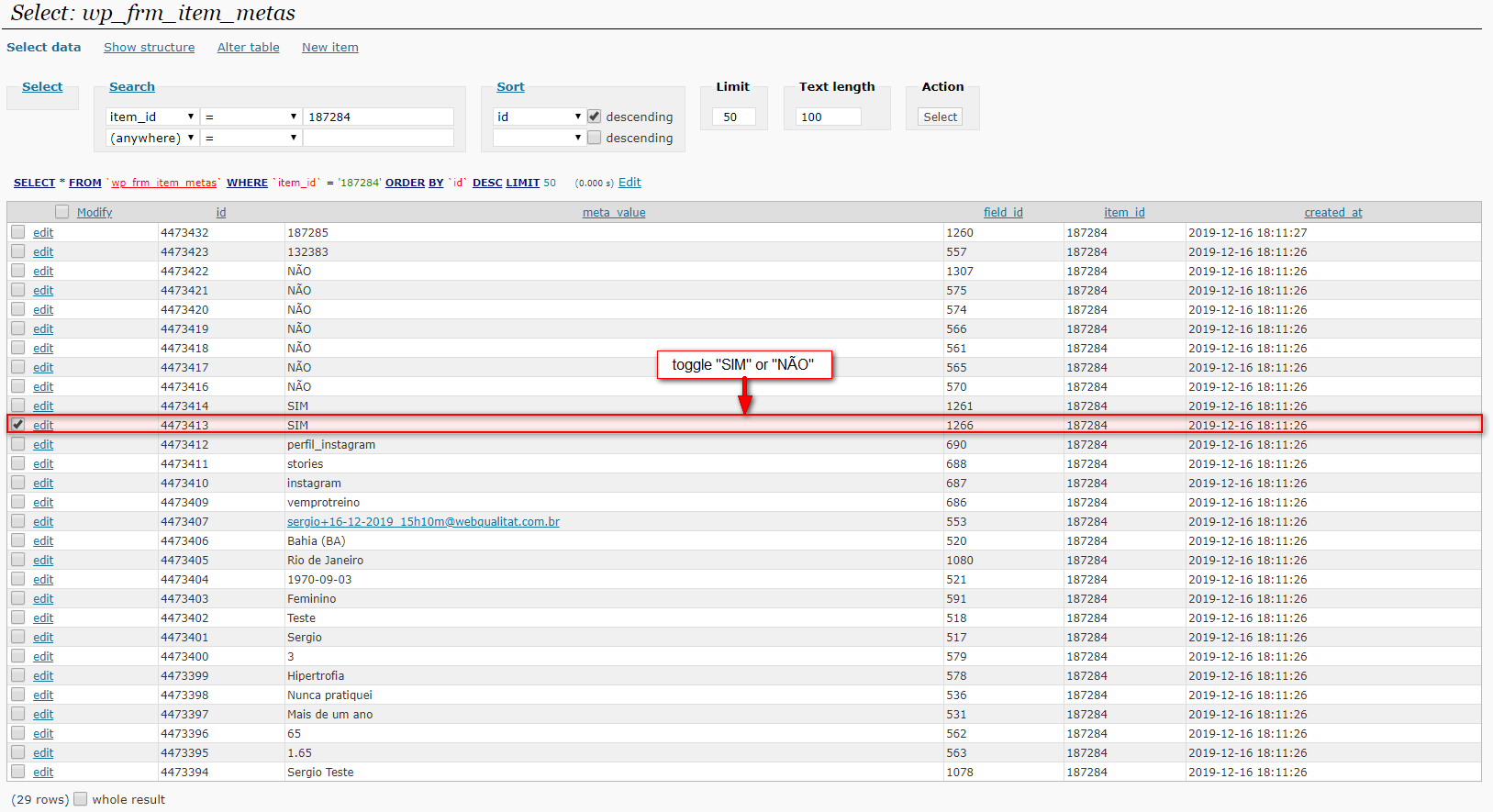The height and width of the screenshot is (812, 1493).
Task: Open operator dropdown next to item_id
Action: point(251,117)
